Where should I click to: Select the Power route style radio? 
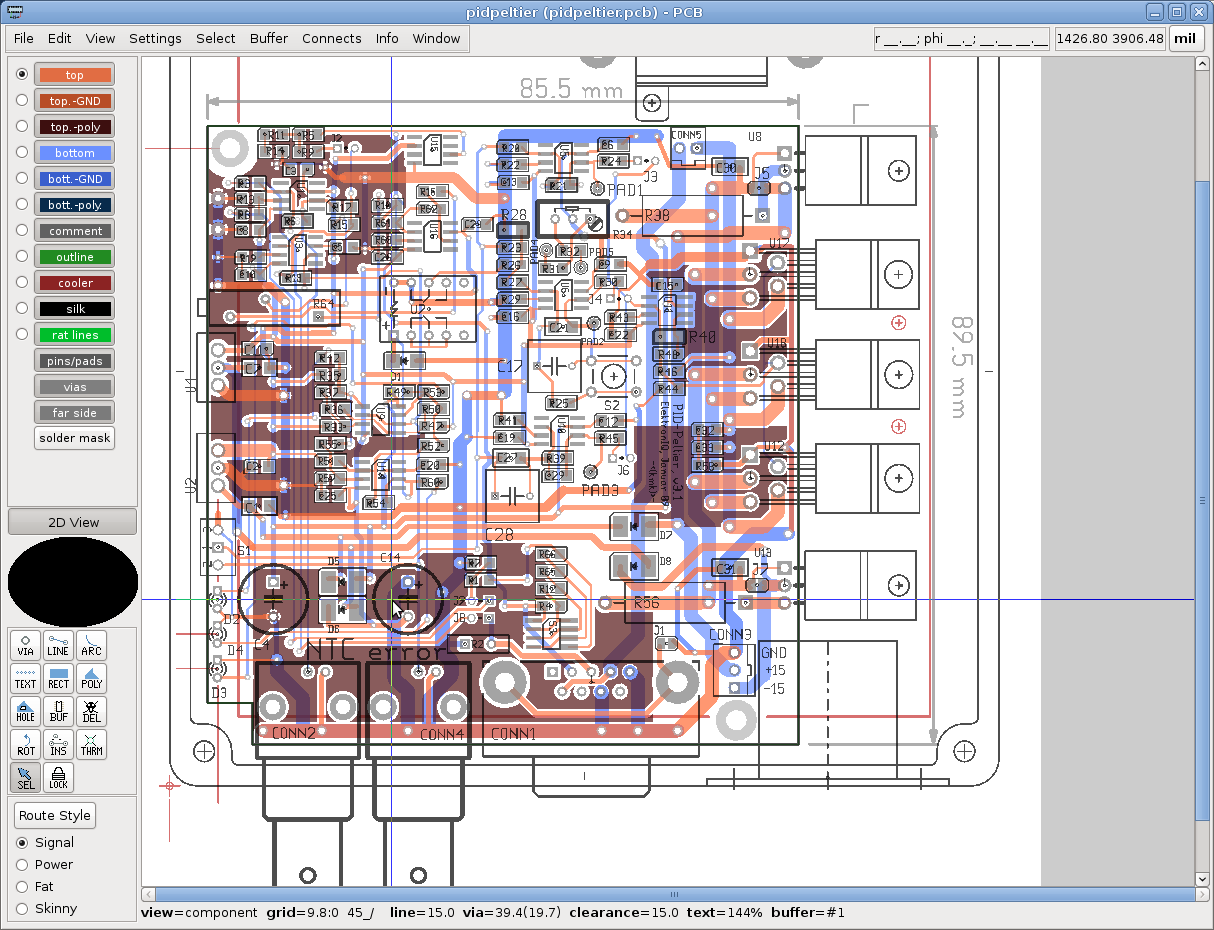coord(22,865)
